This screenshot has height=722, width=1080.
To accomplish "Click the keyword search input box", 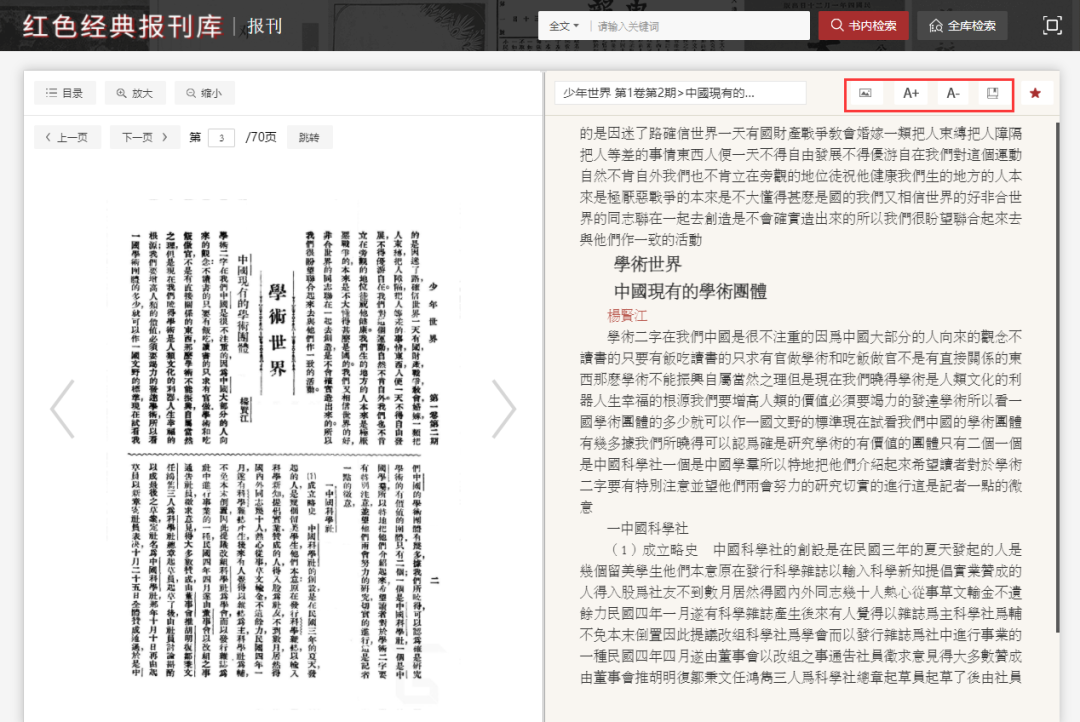I will coord(698,26).
